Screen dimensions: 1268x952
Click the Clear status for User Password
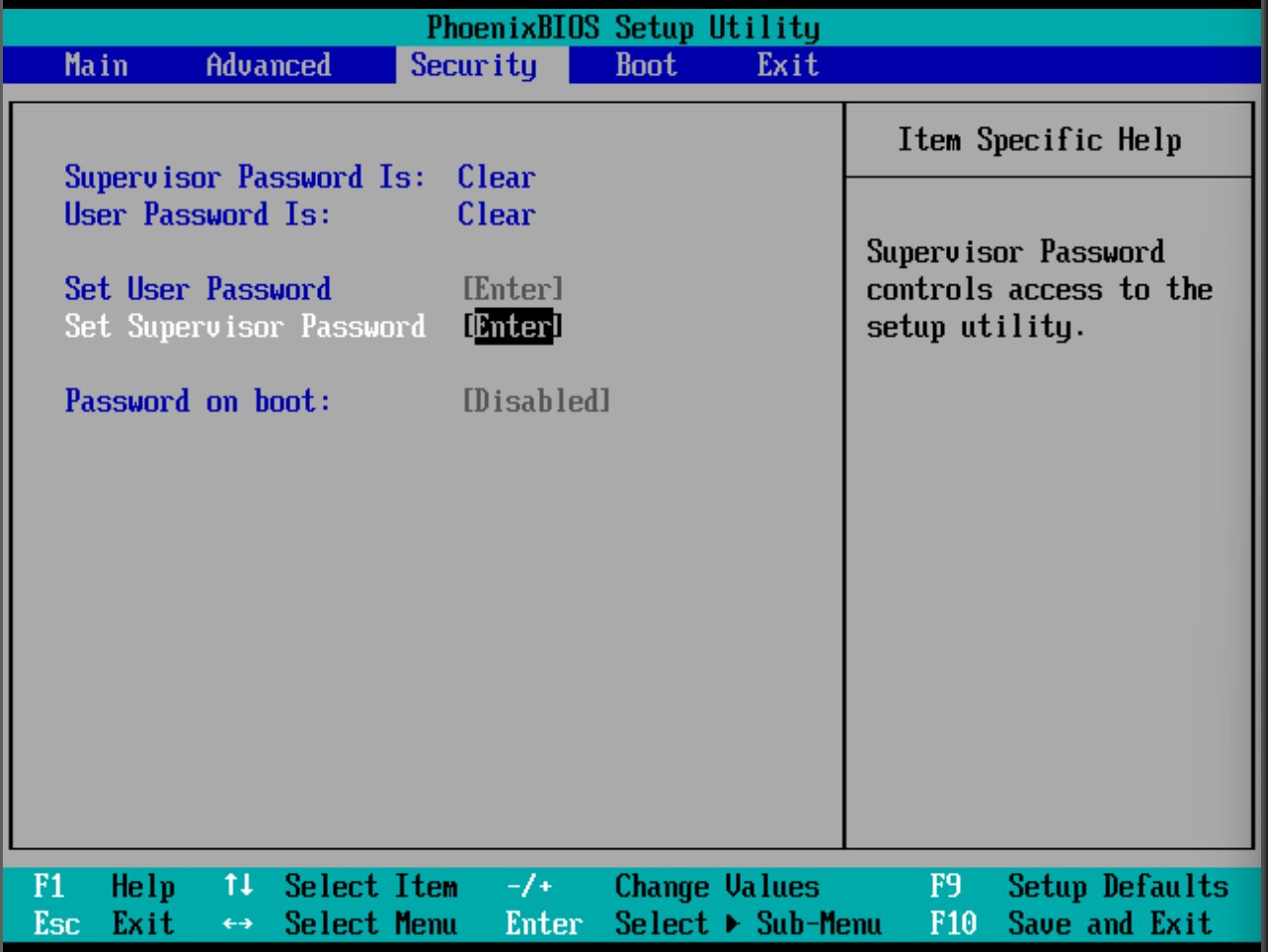[497, 214]
